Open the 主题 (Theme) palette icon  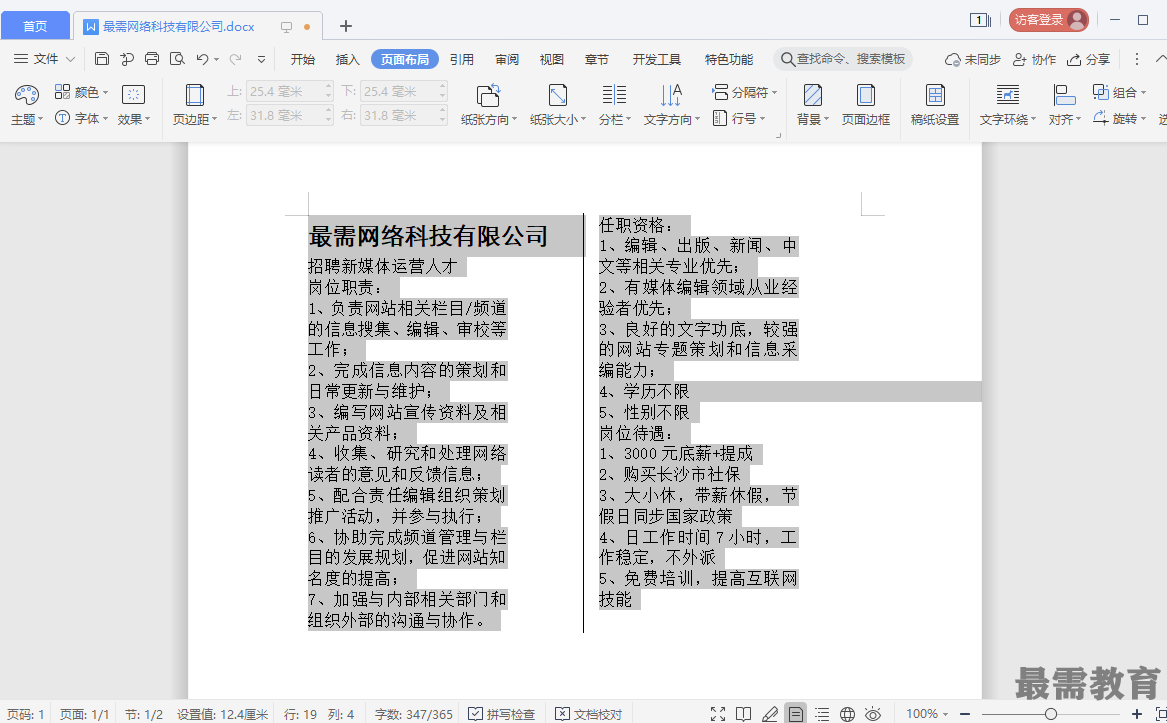tap(27, 95)
